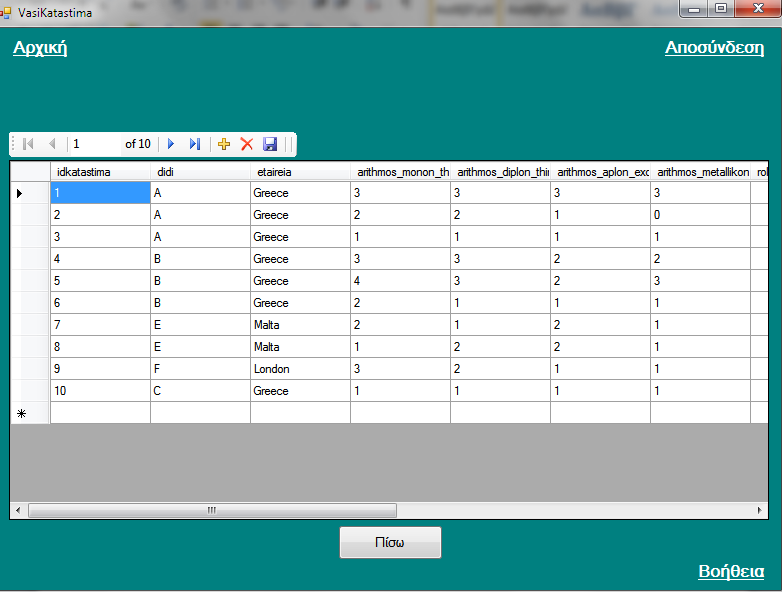The image size is (782, 592).
Task: Select the new-row asterisk row header
Action: click(x=30, y=413)
